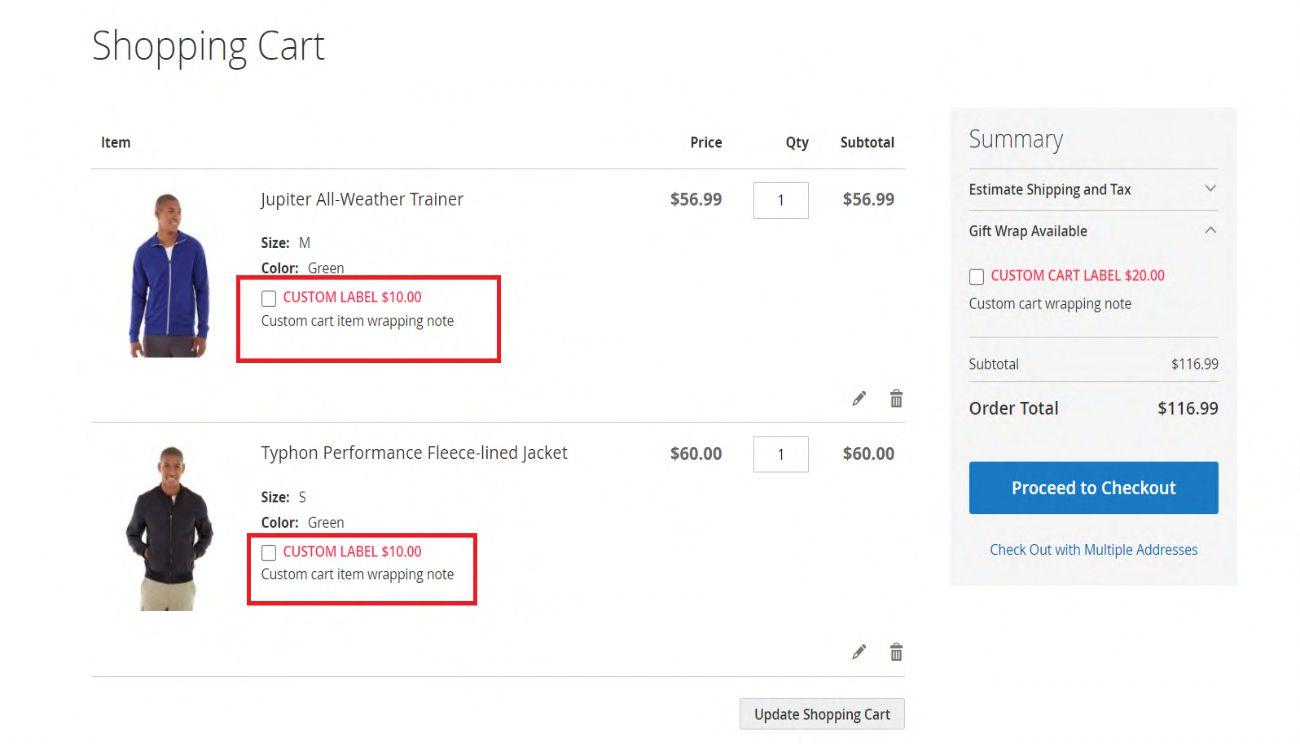Enable Custom Cart Label $20.00 gift wrap
The height and width of the screenshot is (744, 1300).
(977, 277)
